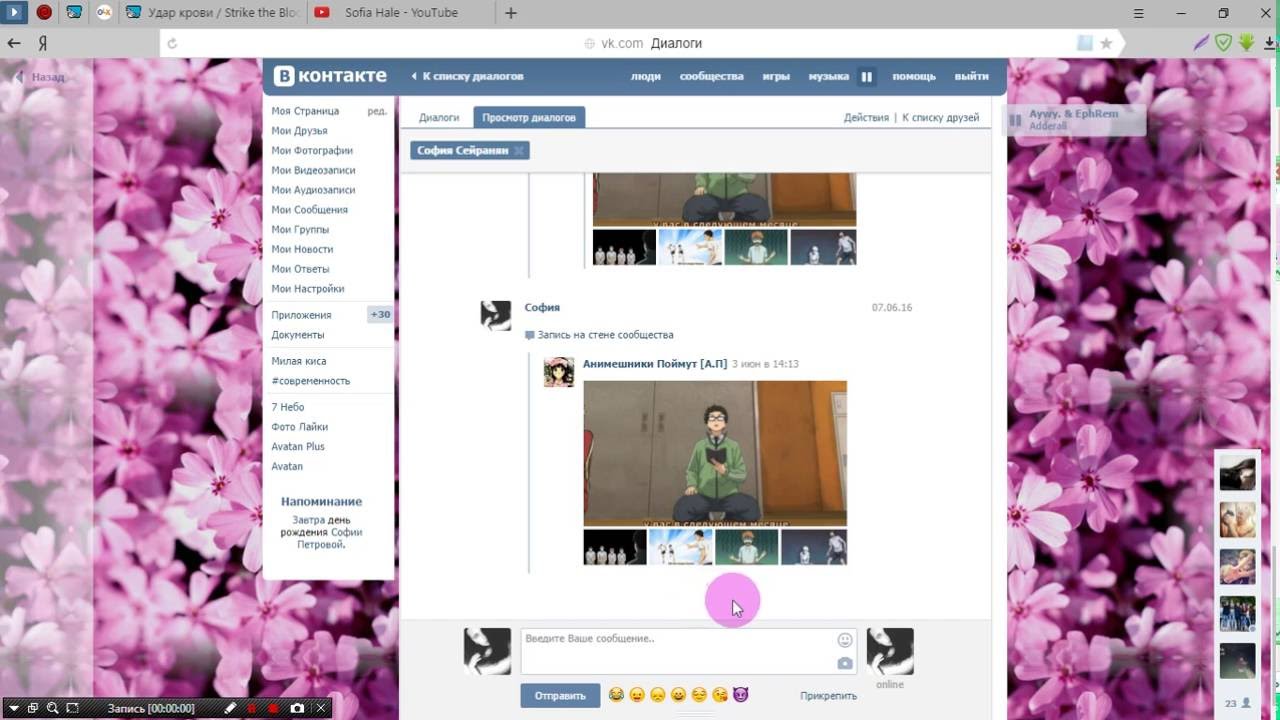The image size is (1280, 720).
Task: Open Adguard green shield extension
Action: pos(1224,43)
